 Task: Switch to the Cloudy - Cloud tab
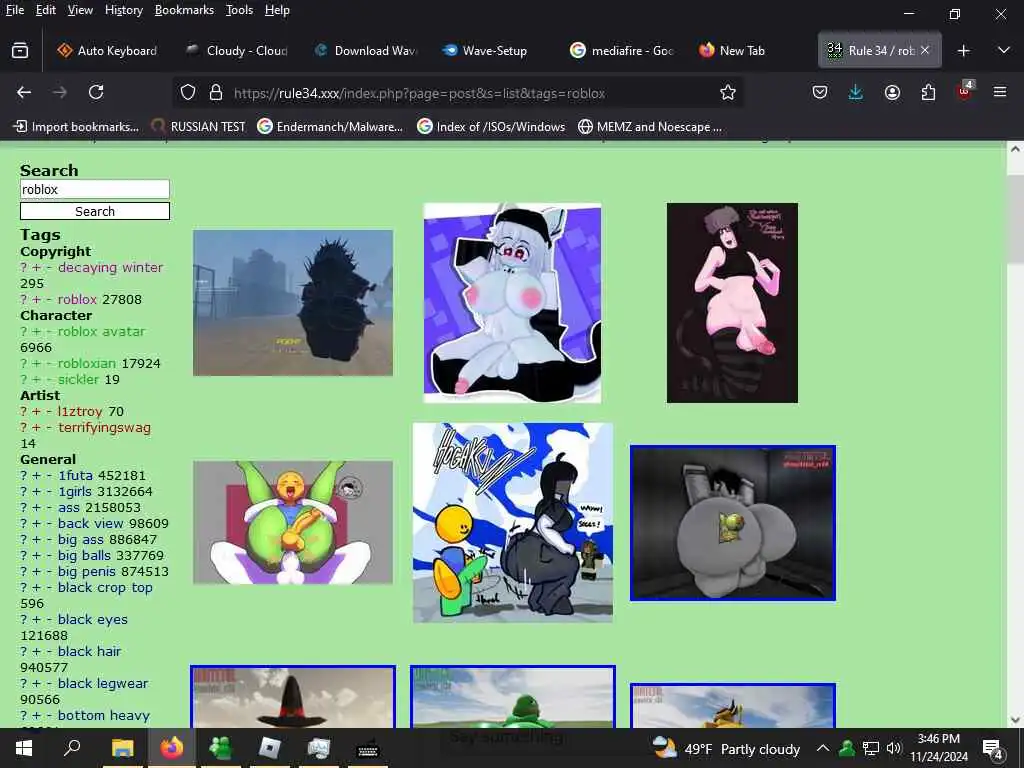point(236,50)
